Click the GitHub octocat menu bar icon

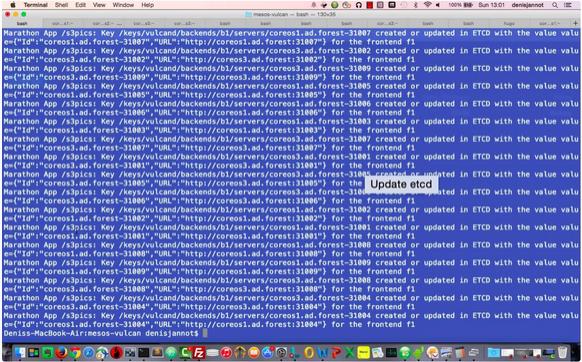point(359,5)
